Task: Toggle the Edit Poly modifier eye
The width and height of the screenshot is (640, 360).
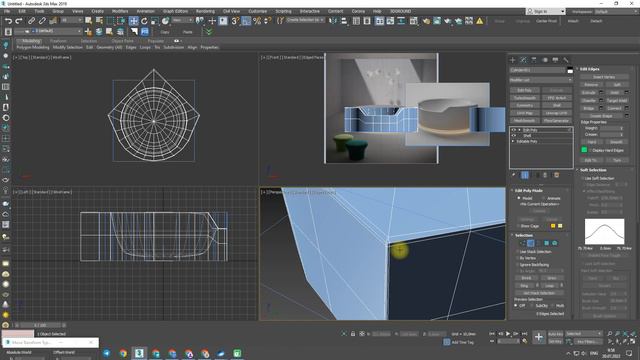Action: [x=514, y=130]
